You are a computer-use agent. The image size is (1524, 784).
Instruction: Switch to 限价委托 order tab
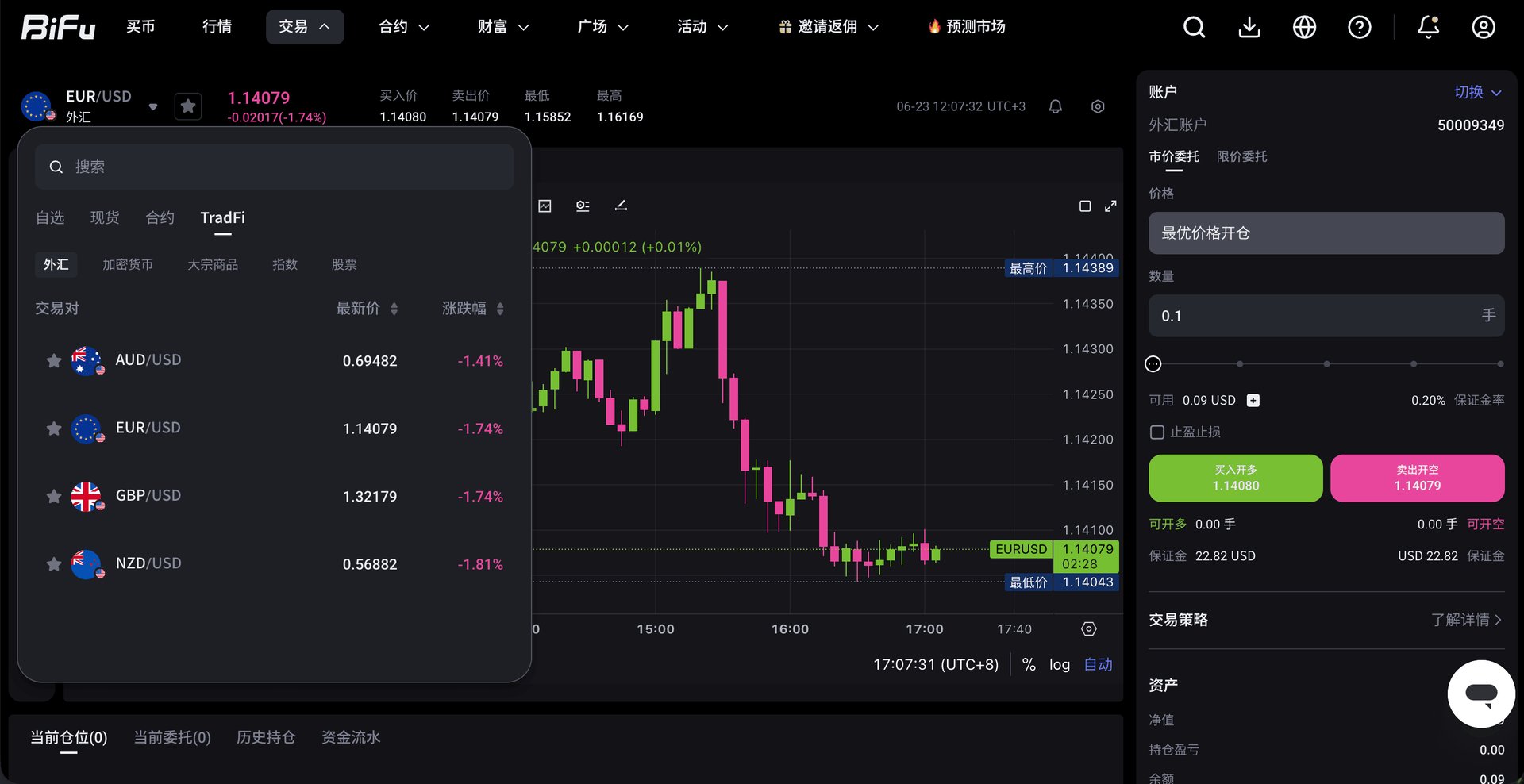[x=1241, y=157]
